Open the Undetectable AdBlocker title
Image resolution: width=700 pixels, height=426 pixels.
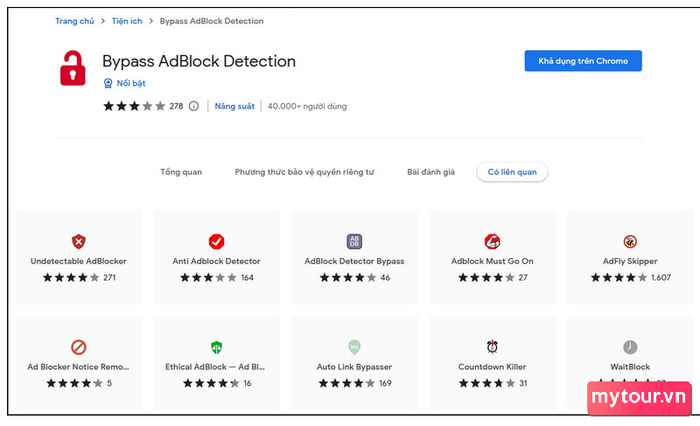pos(79,261)
